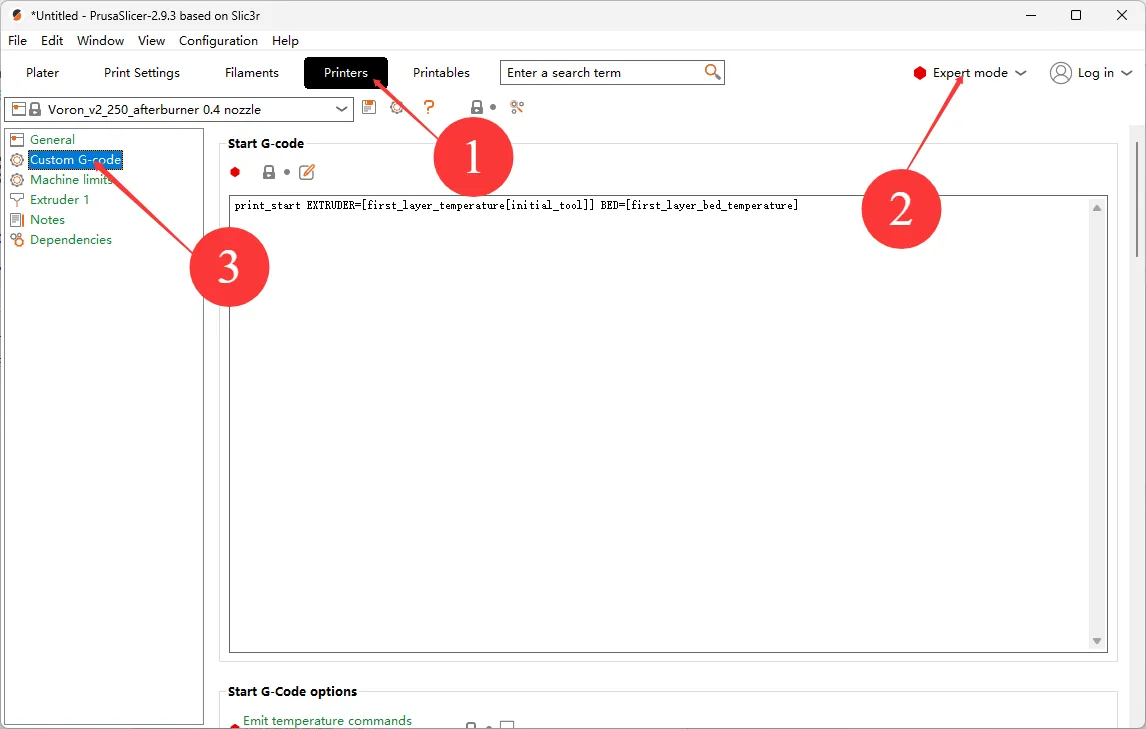The image size is (1146, 729).
Task: Click the lock icon beside printer preset toolbar
Action: click(477, 107)
